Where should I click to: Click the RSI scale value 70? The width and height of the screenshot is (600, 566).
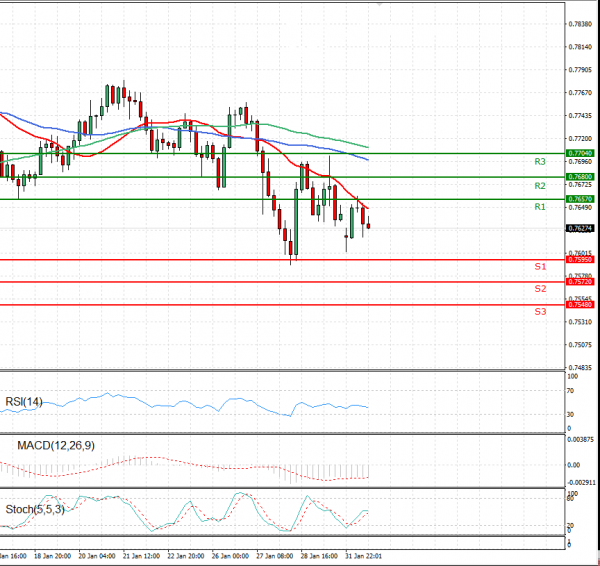click(571, 391)
